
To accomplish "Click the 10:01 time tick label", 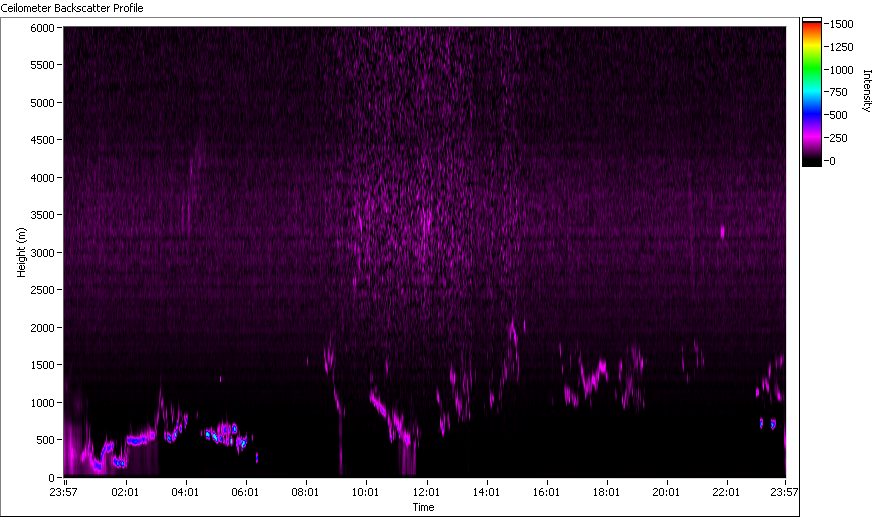I will (x=365, y=492).
